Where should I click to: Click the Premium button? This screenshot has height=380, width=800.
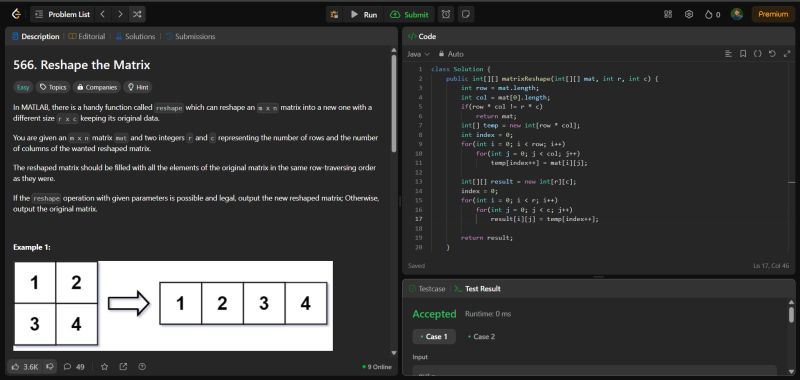[x=773, y=14]
